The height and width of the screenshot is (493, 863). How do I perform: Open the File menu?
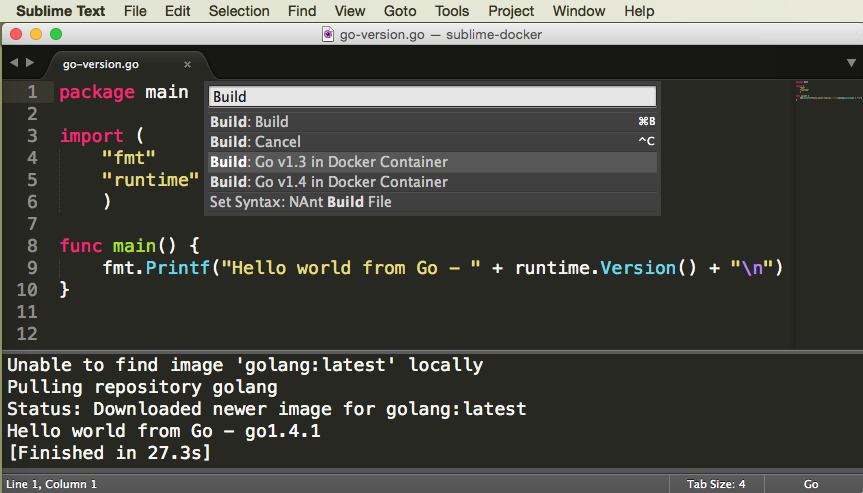[x=135, y=11]
